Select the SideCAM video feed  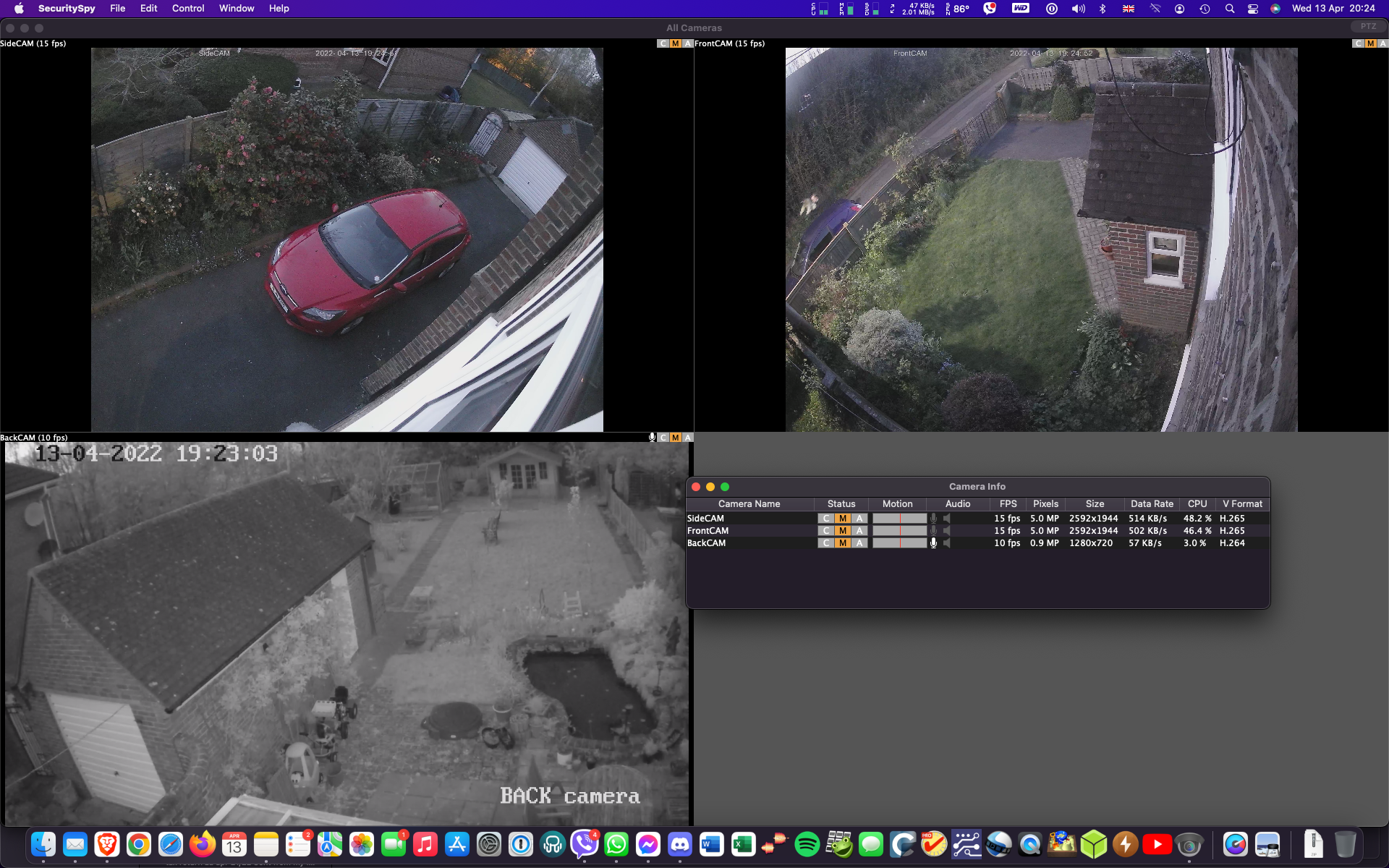point(347,240)
